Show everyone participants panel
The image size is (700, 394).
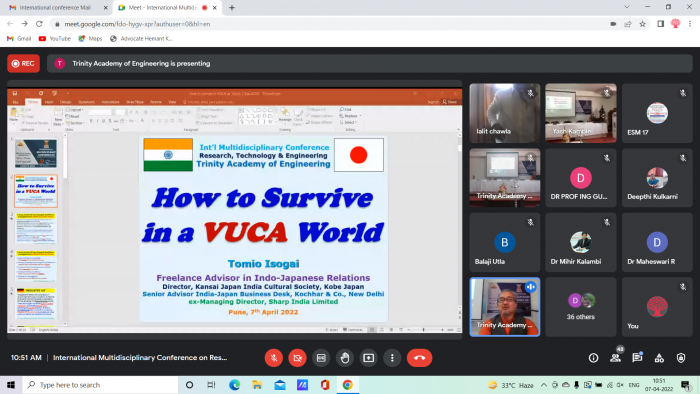(616, 358)
